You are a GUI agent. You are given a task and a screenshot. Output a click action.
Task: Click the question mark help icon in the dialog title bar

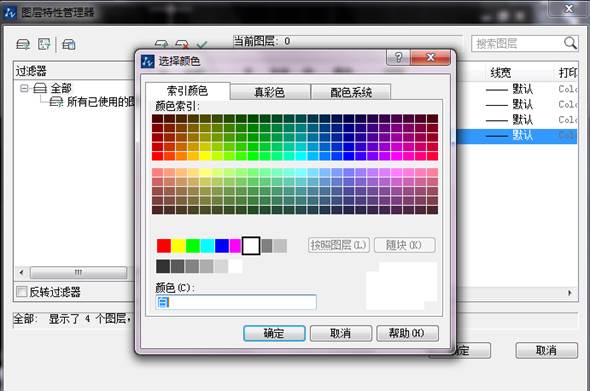pyautogui.click(x=398, y=58)
